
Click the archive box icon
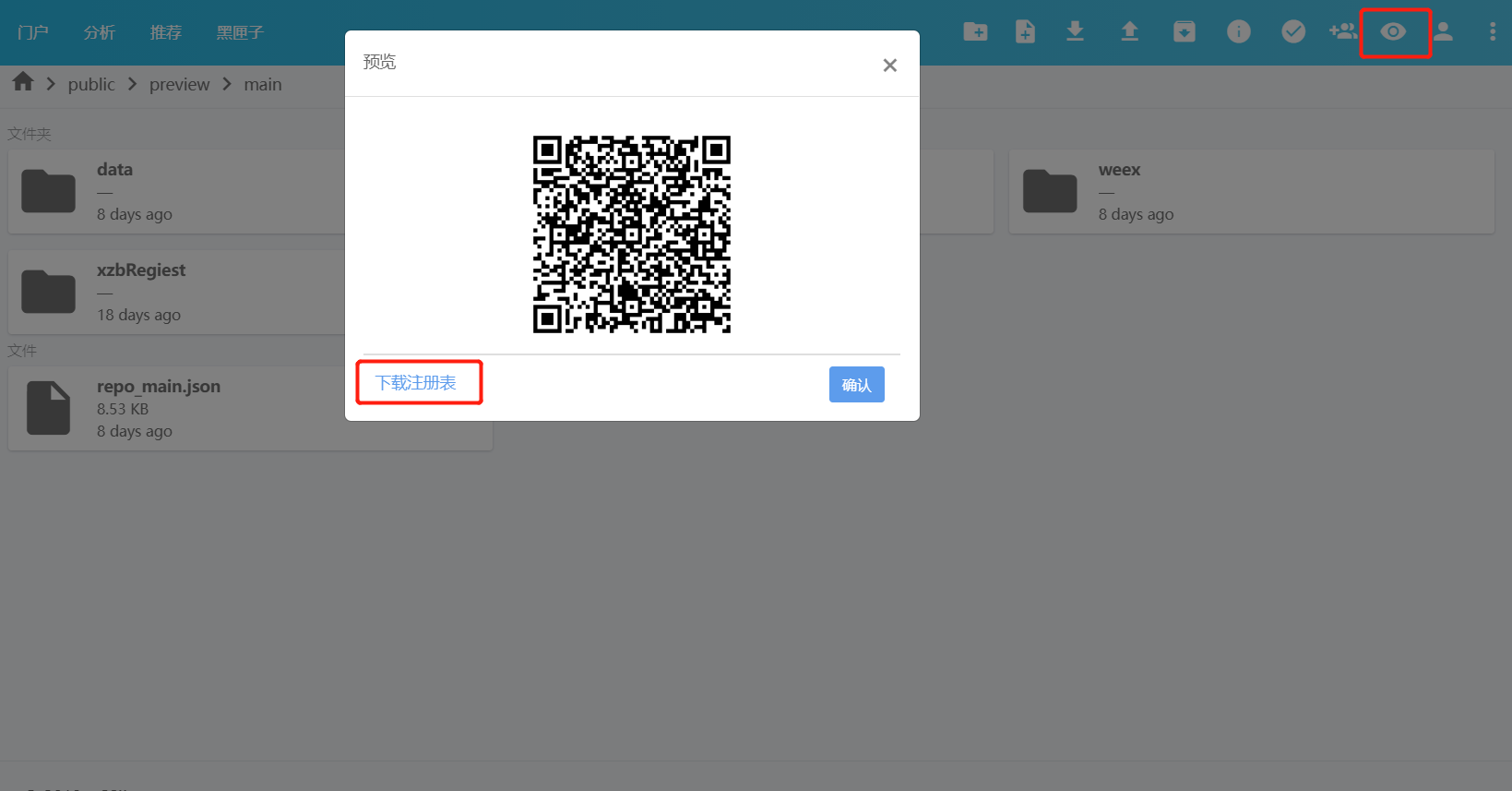1185,32
